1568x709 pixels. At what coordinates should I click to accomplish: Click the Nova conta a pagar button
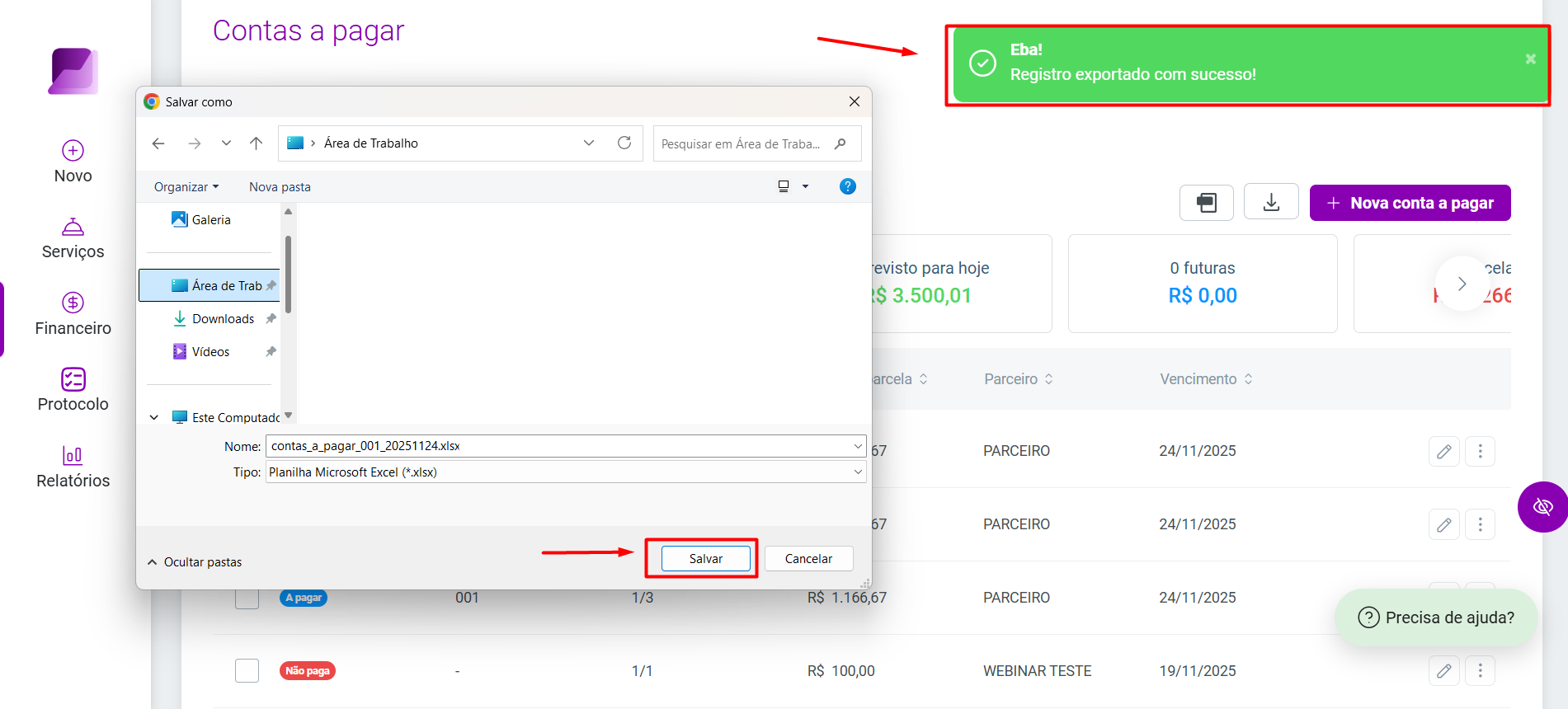[1410, 203]
